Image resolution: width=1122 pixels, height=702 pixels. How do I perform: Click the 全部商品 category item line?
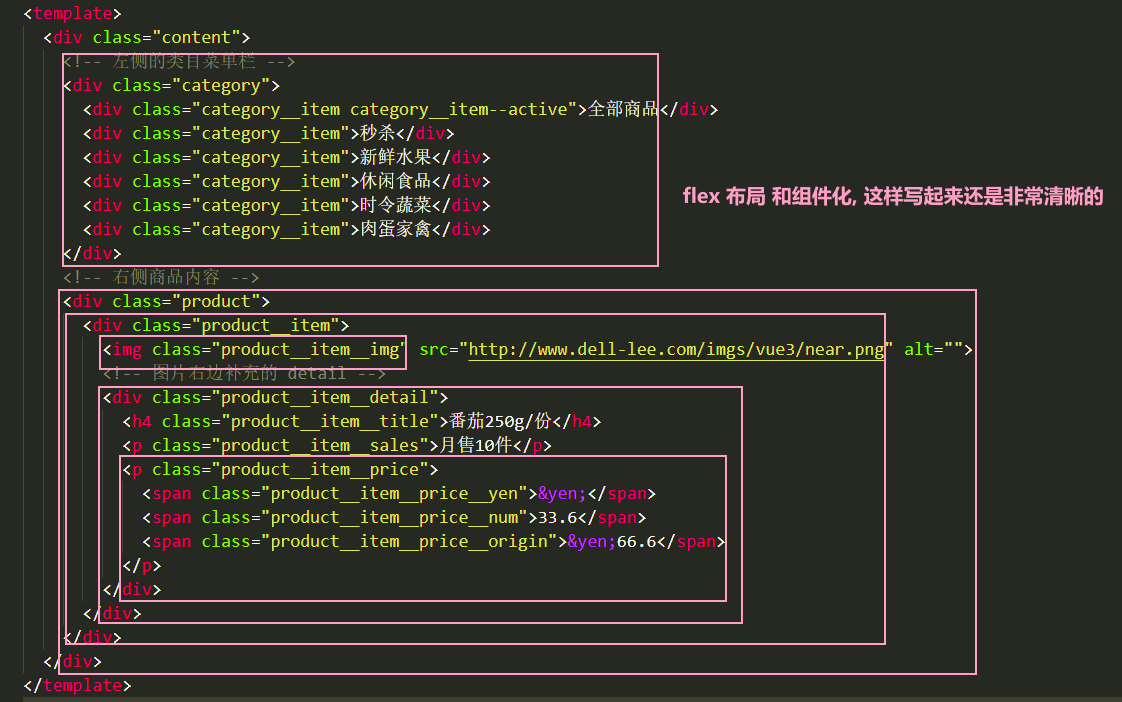[x=401, y=109]
